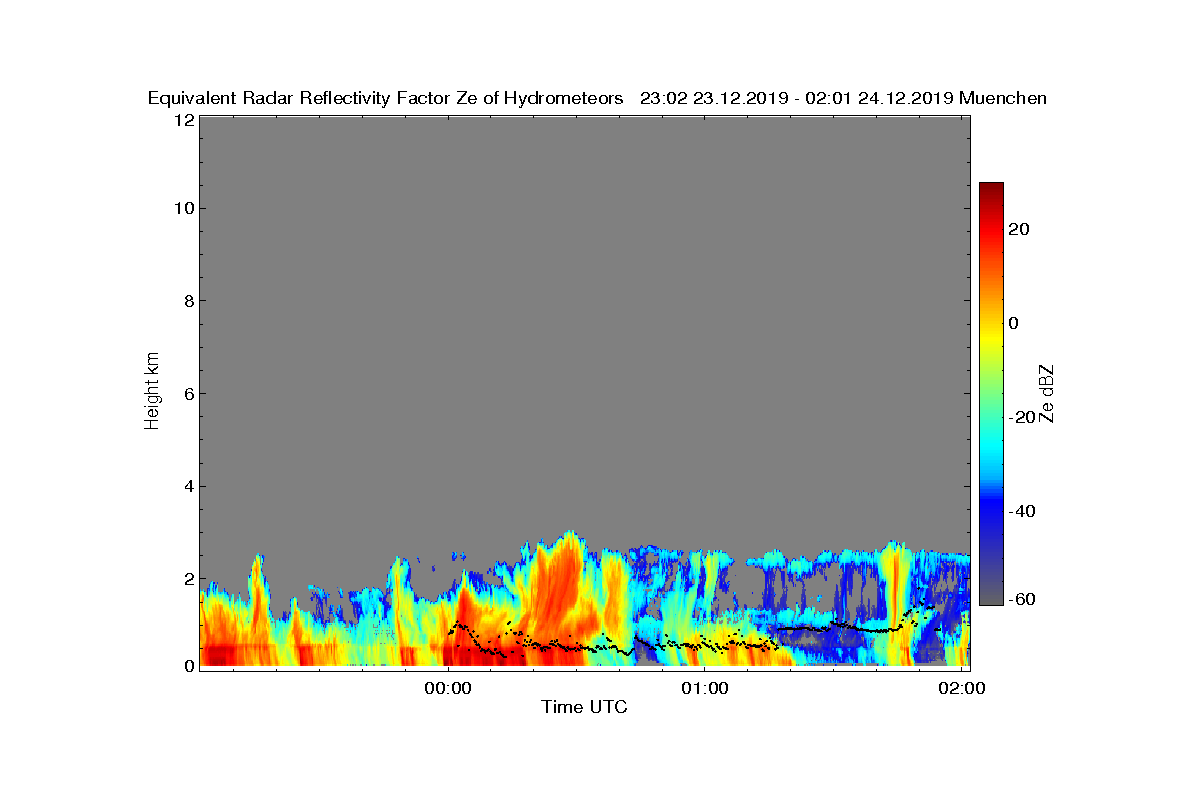Click the plot title text about Ze of Hydrometeors
Screen dimensions: 1200x800
[597, 98]
